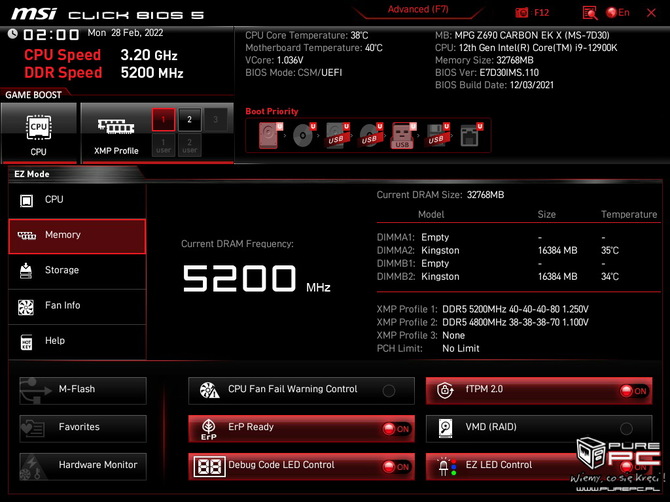Open the Storage section in EZ Mode
The image size is (670, 502).
pyautogui.click(x=77, y=271)
